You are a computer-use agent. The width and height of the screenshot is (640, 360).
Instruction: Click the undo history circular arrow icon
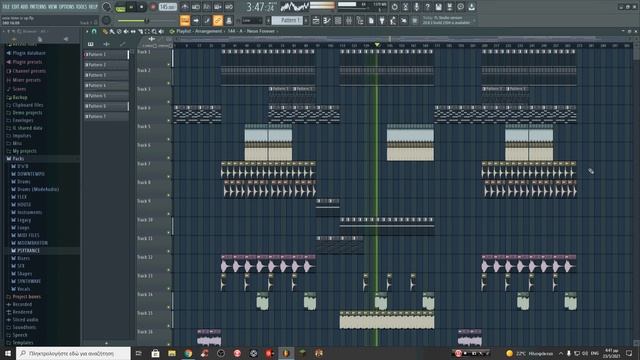coord(394,7)
